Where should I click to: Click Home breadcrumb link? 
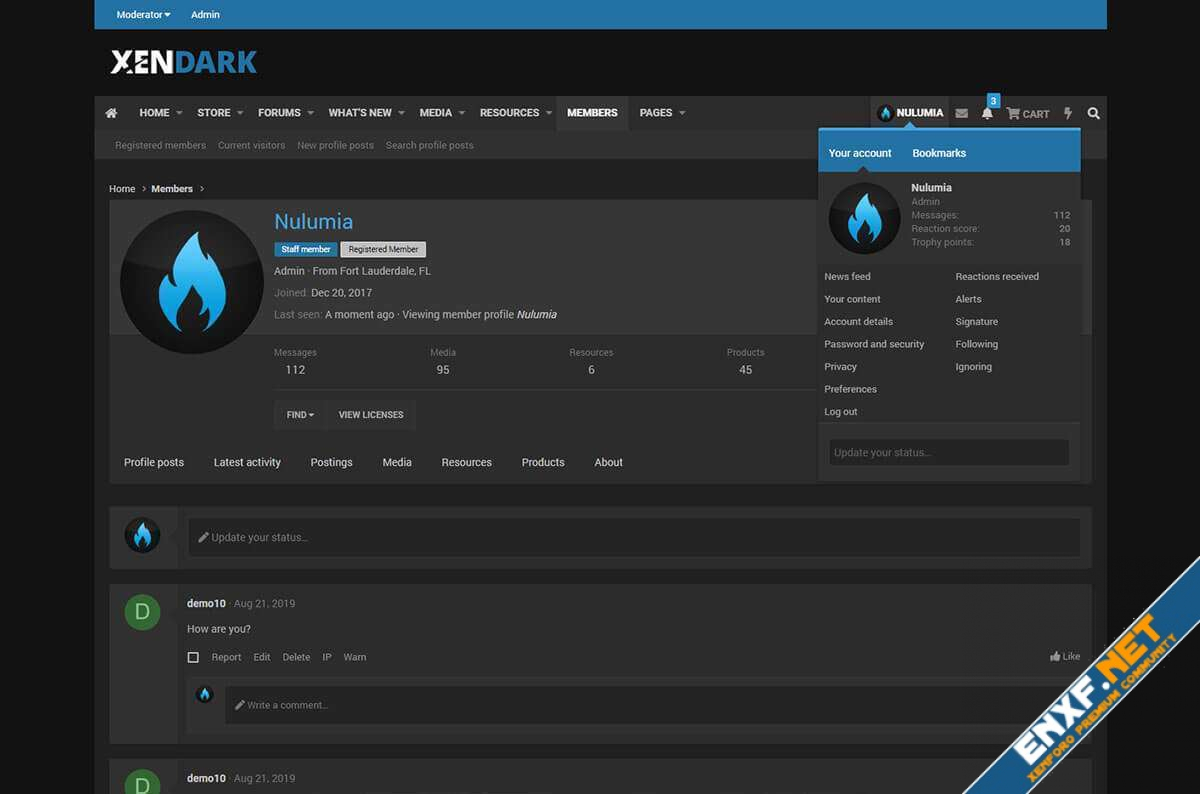point(122,189)
